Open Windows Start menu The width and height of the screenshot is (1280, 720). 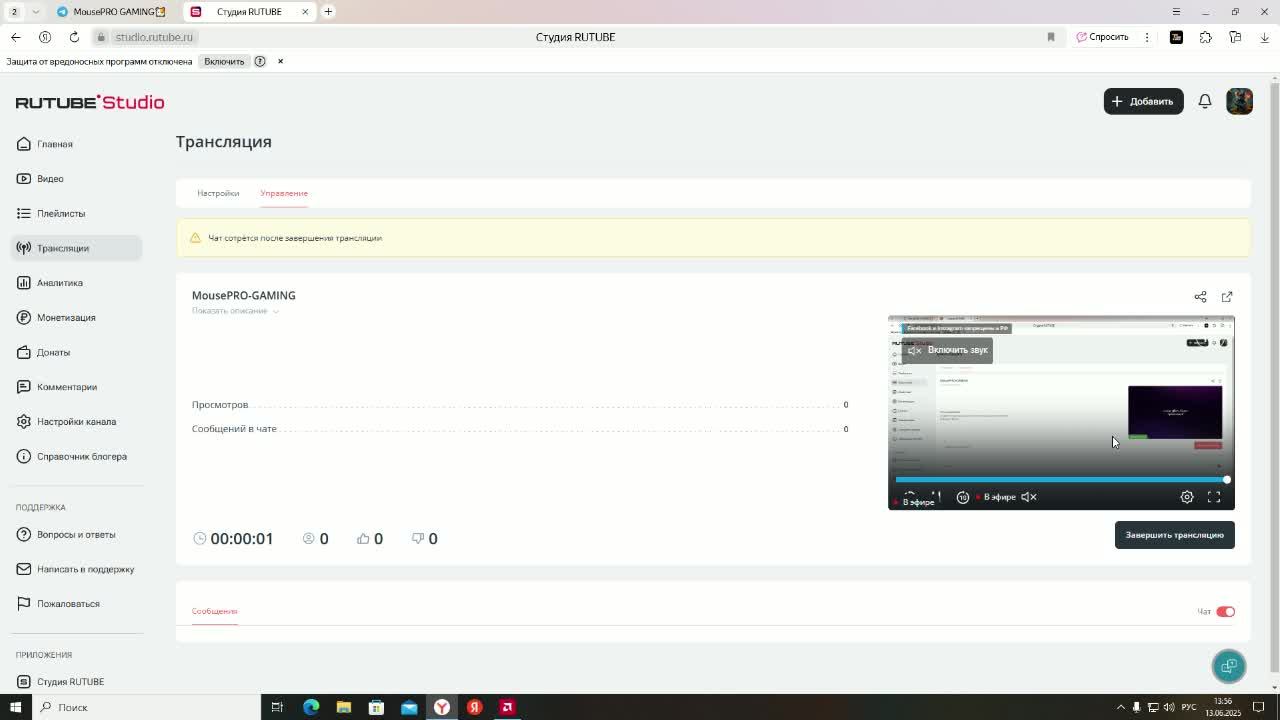15,707
